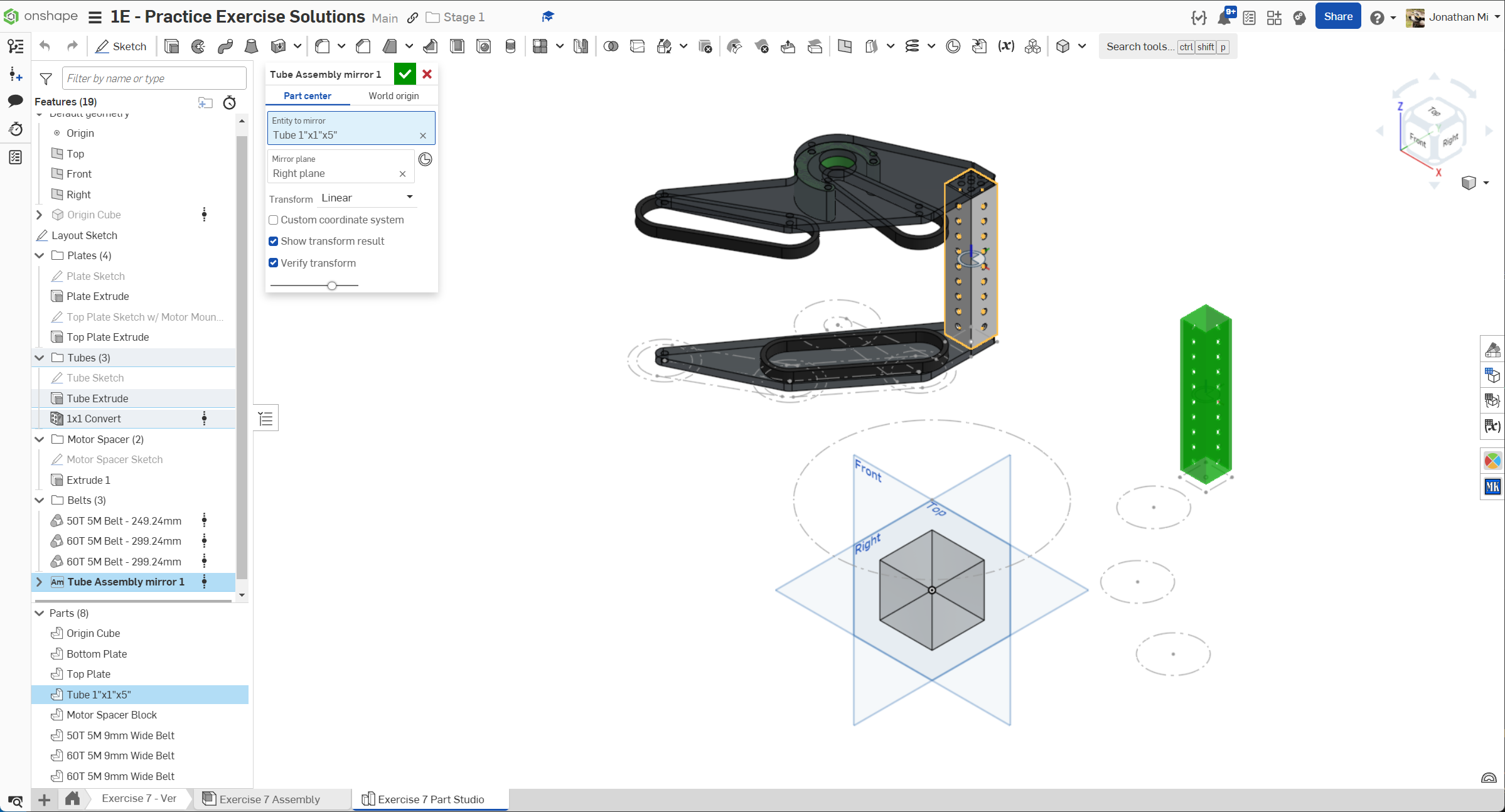Open the Variable (x) tool
Image resolution: width=1505 pixels, height=812 pixels.
[x=1006, y=46]
